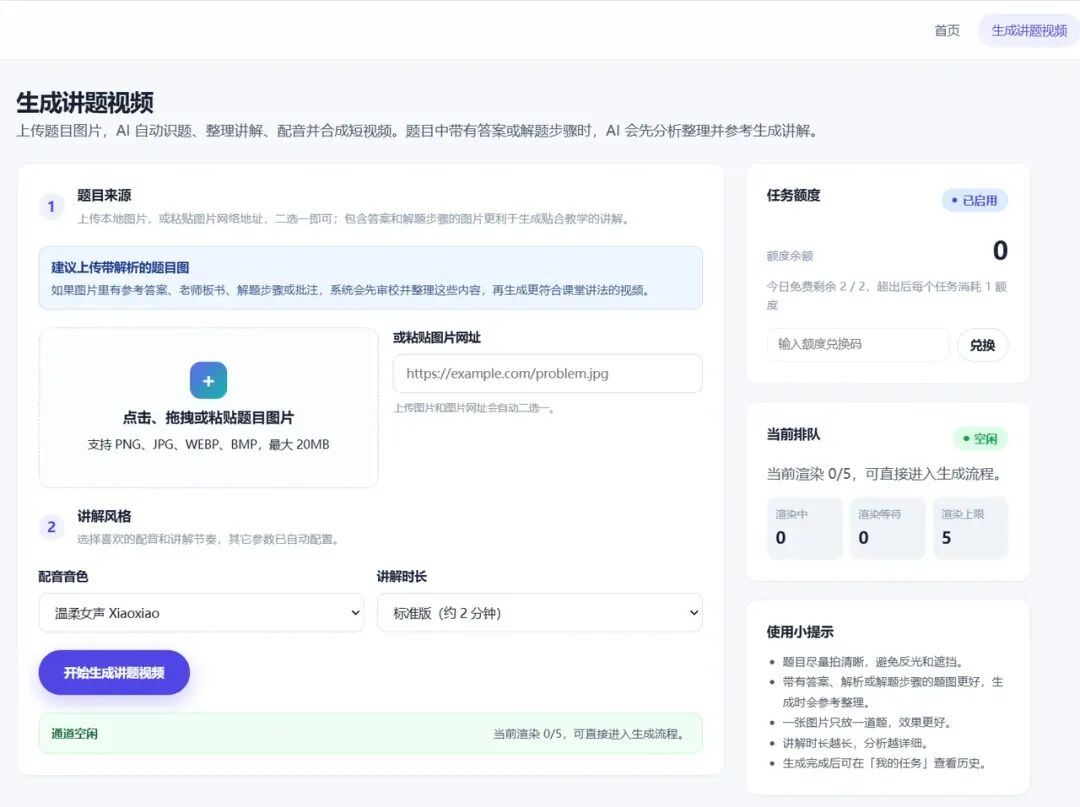Viewport: 1080px width, 807px height.
Task: Click the 渲染等待 count card
Action: [x=887, y=528]
